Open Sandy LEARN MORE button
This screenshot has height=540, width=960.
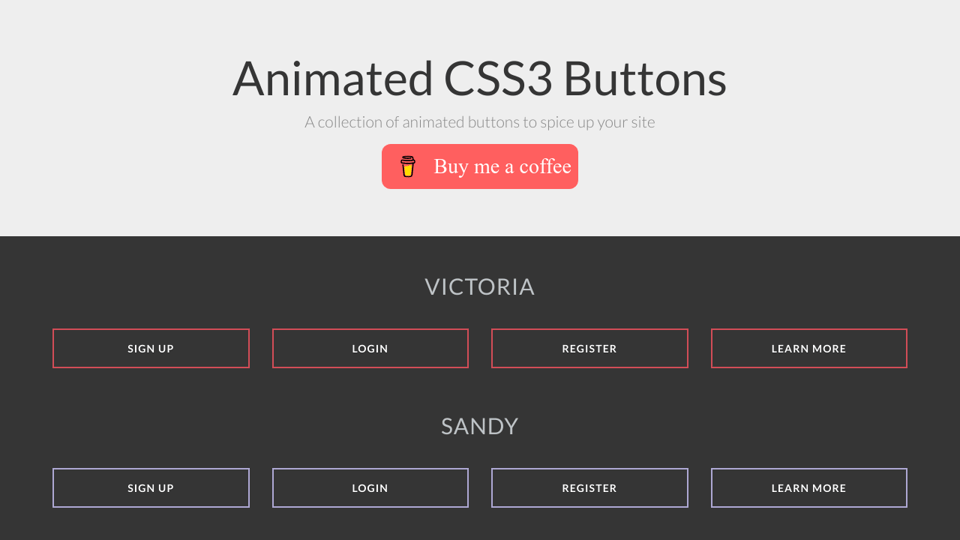click(x=808, y=488)
